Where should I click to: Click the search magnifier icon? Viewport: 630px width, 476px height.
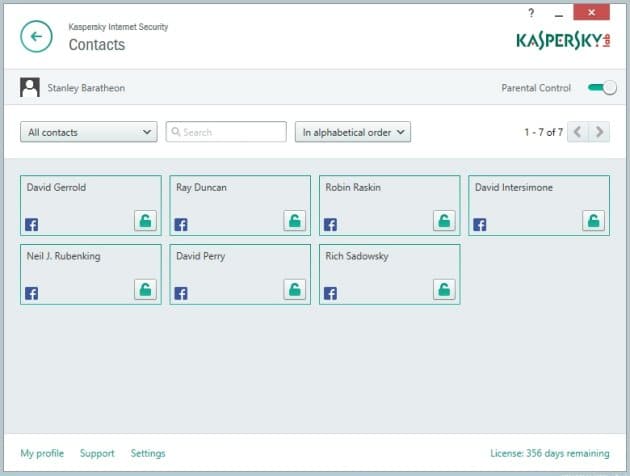(x=176, y=132)
